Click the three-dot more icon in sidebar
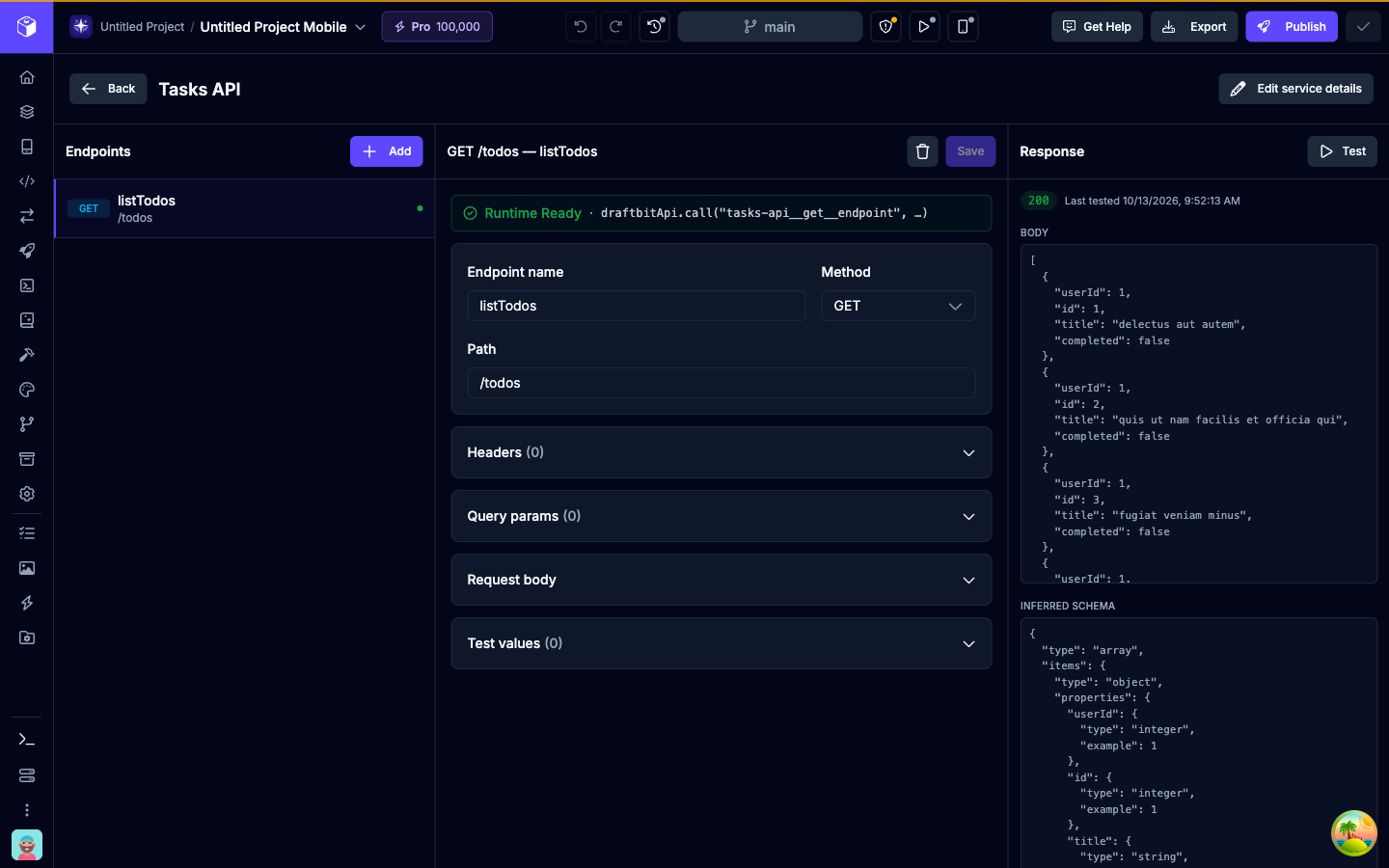Image resolution: width=1389 pixels, height=868 pixels. [27, 810]
